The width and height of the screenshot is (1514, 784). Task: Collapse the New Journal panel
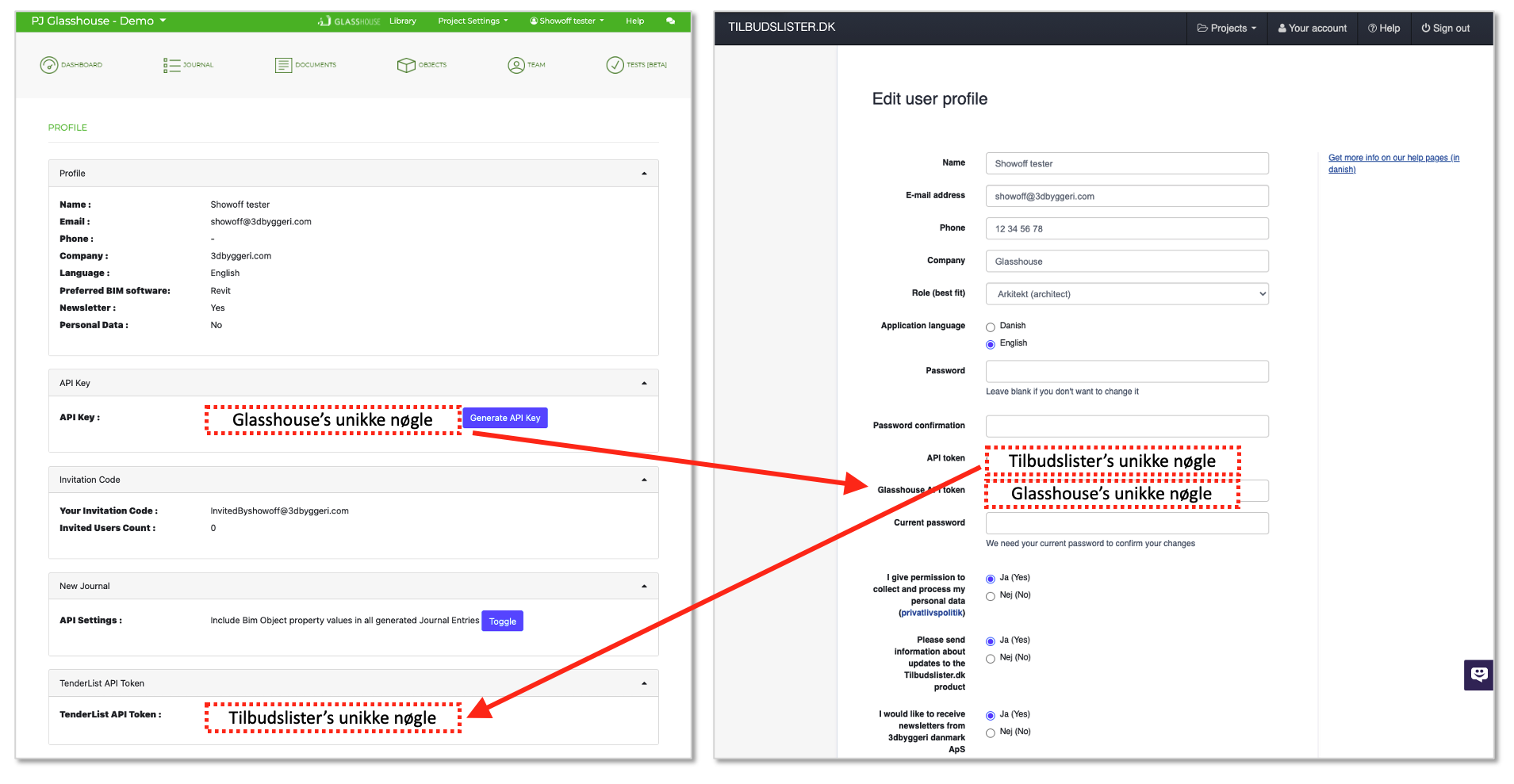pyautogui.click(x=644, y=587)
